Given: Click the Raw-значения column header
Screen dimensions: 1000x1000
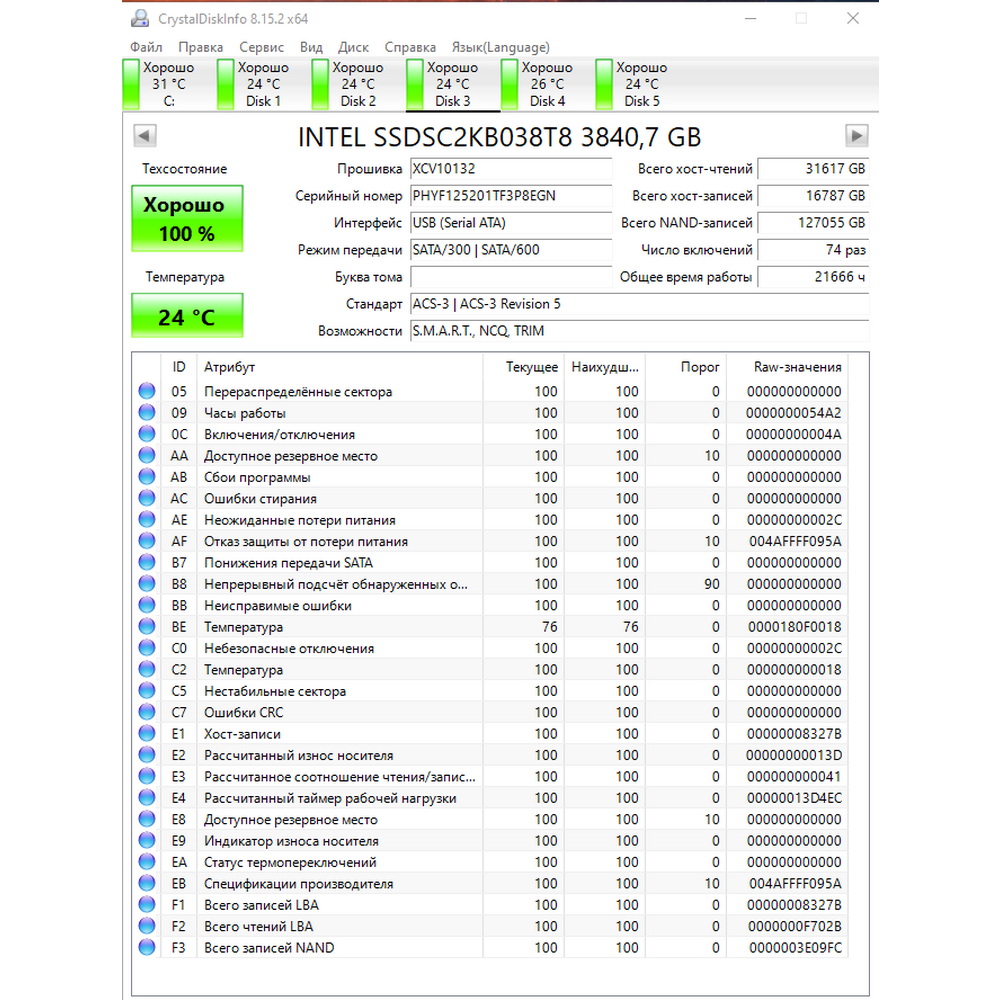Looking at the screenshot, I should coord(797,367).
